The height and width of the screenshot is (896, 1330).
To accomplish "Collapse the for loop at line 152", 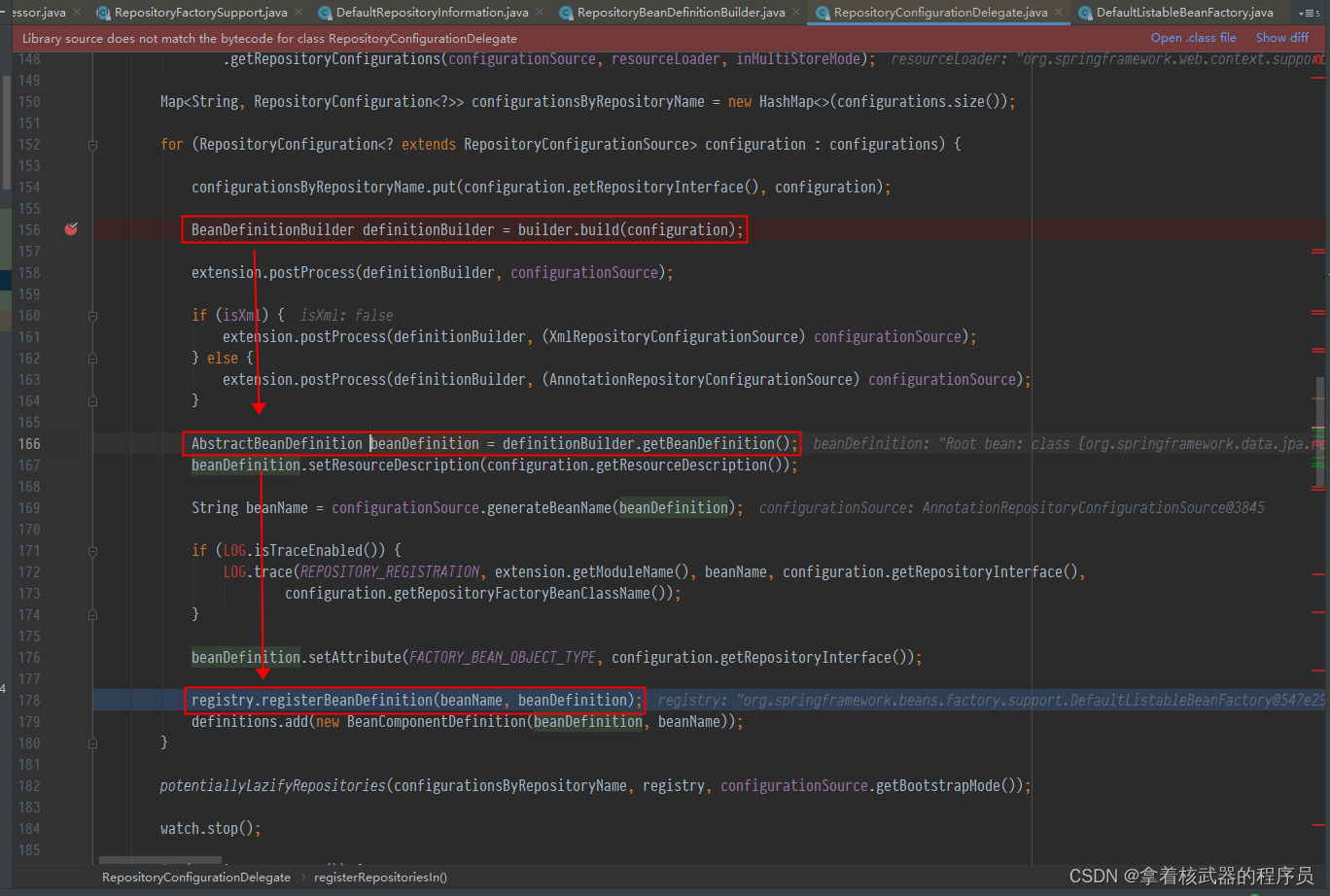I will tap(92, 144).
